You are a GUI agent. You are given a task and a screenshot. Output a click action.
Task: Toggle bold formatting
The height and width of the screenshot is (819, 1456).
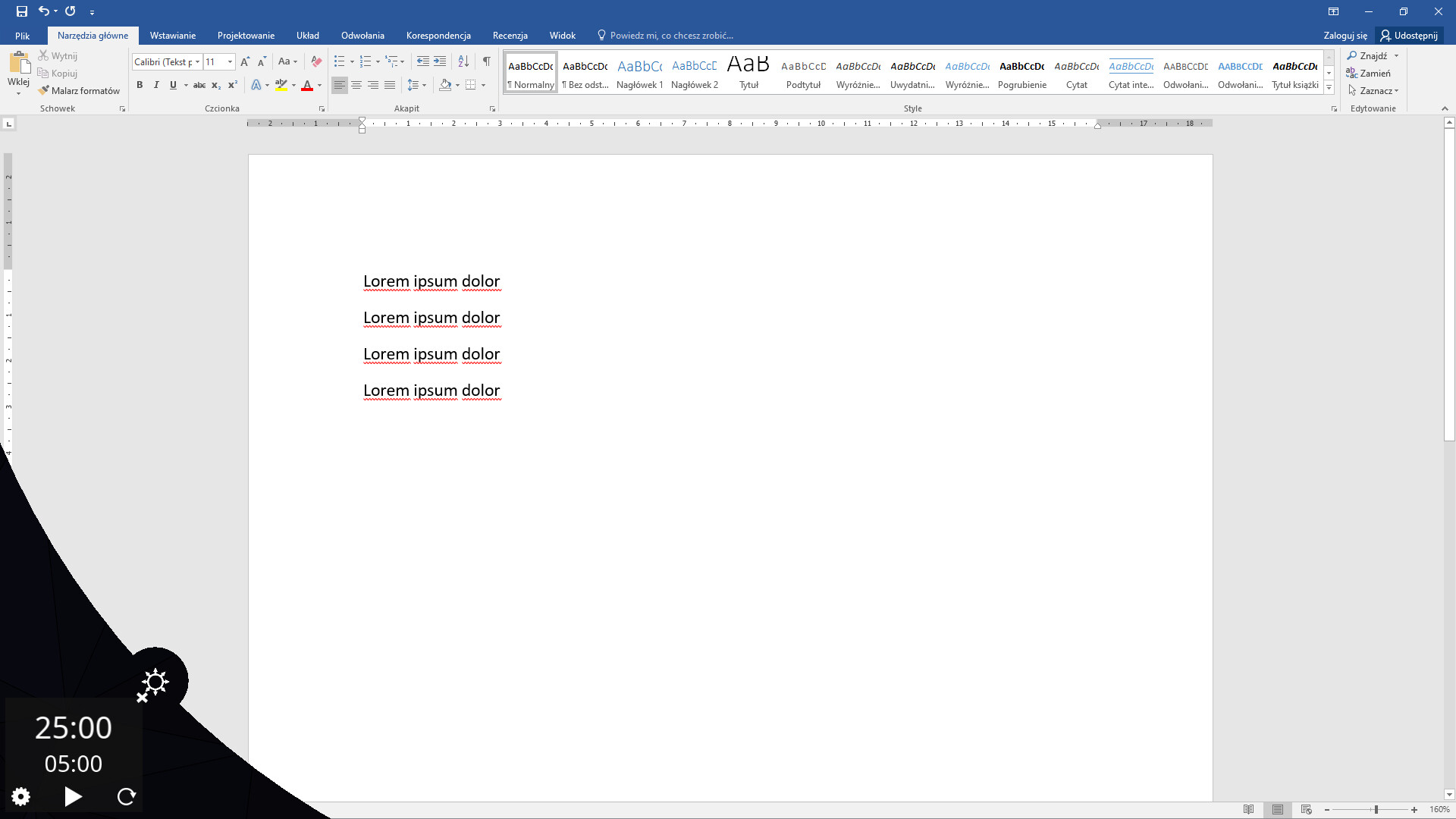pyautogui.click(x=140, y=85)
